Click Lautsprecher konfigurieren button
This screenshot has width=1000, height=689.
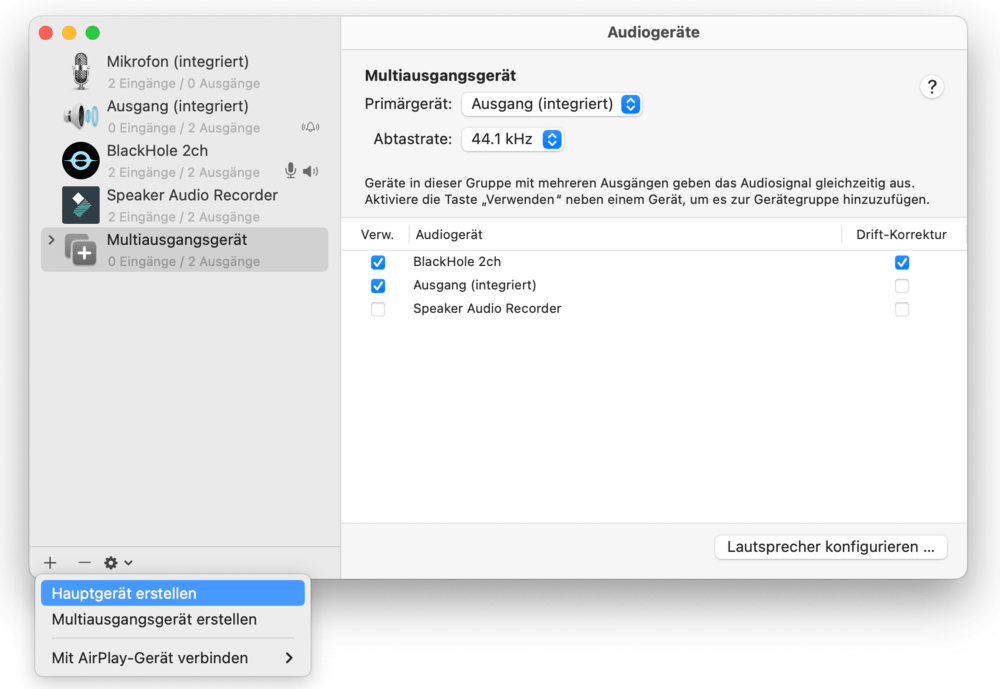coord(831,547)
